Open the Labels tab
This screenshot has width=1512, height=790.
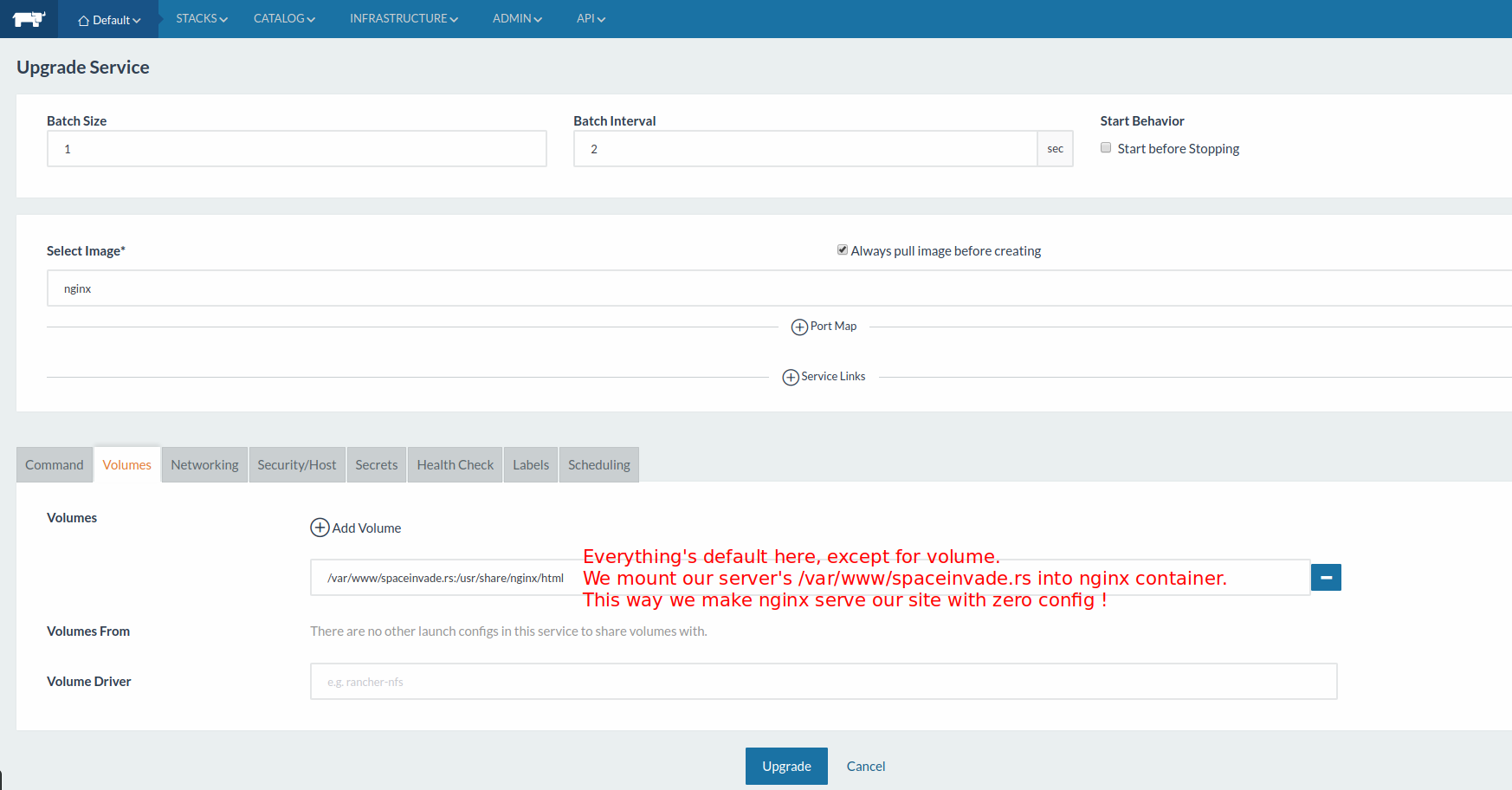point(531,465)
